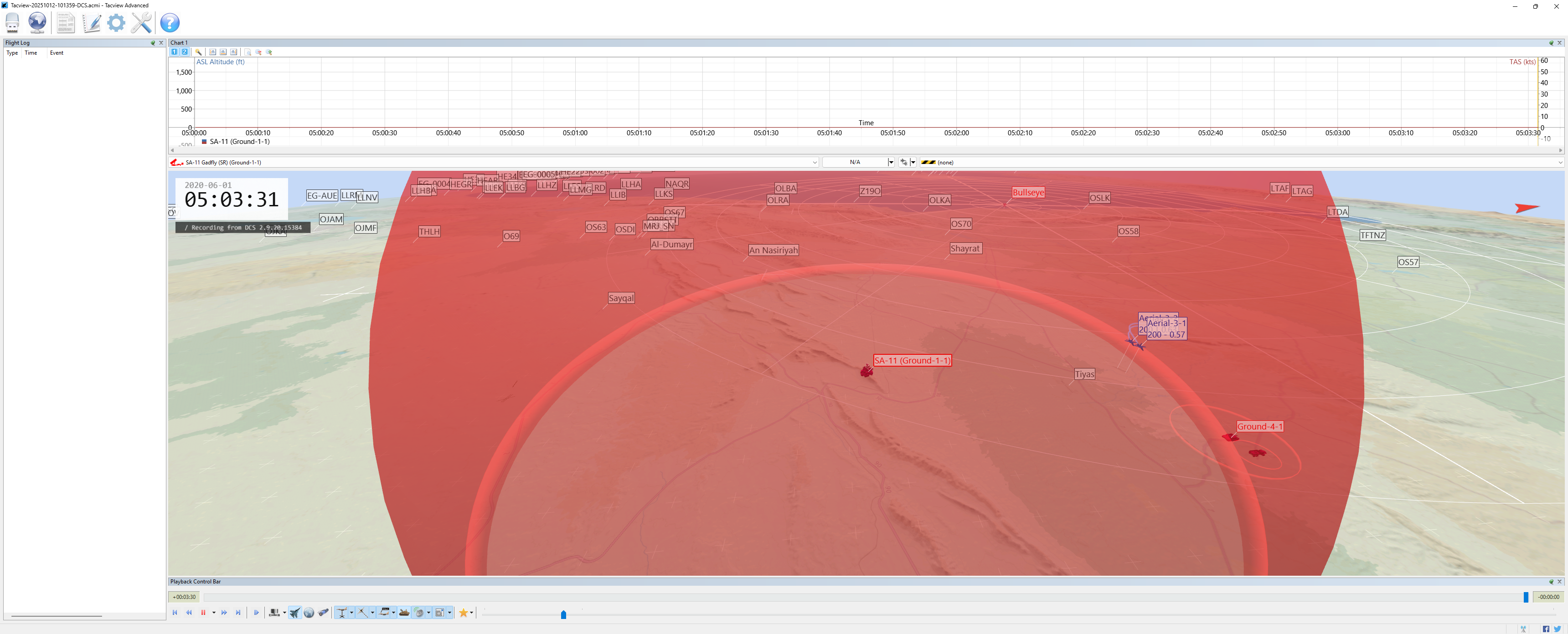Click the SA-11 (Ground-1-1) map label
The image size is (1568, 634).
click(x=912, y=360)
